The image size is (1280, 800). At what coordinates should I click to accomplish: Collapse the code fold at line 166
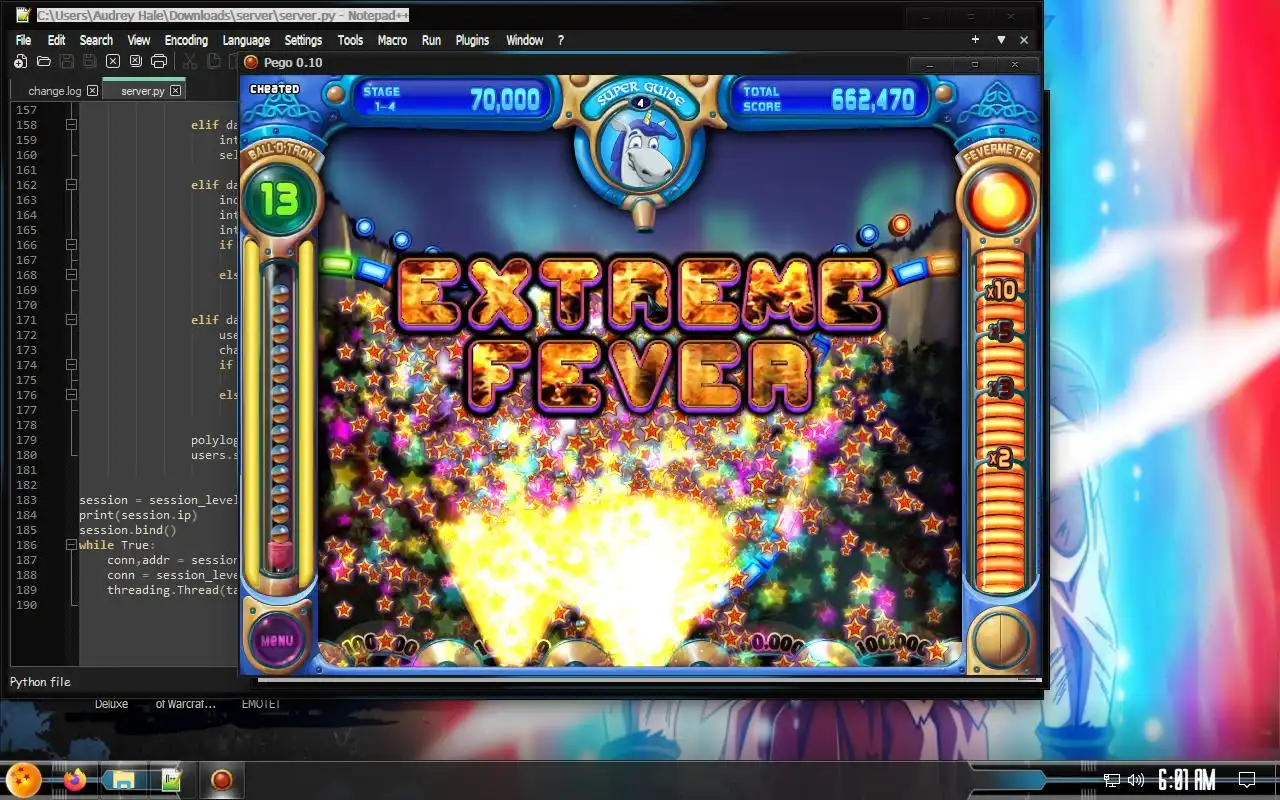tap(71, 245)
